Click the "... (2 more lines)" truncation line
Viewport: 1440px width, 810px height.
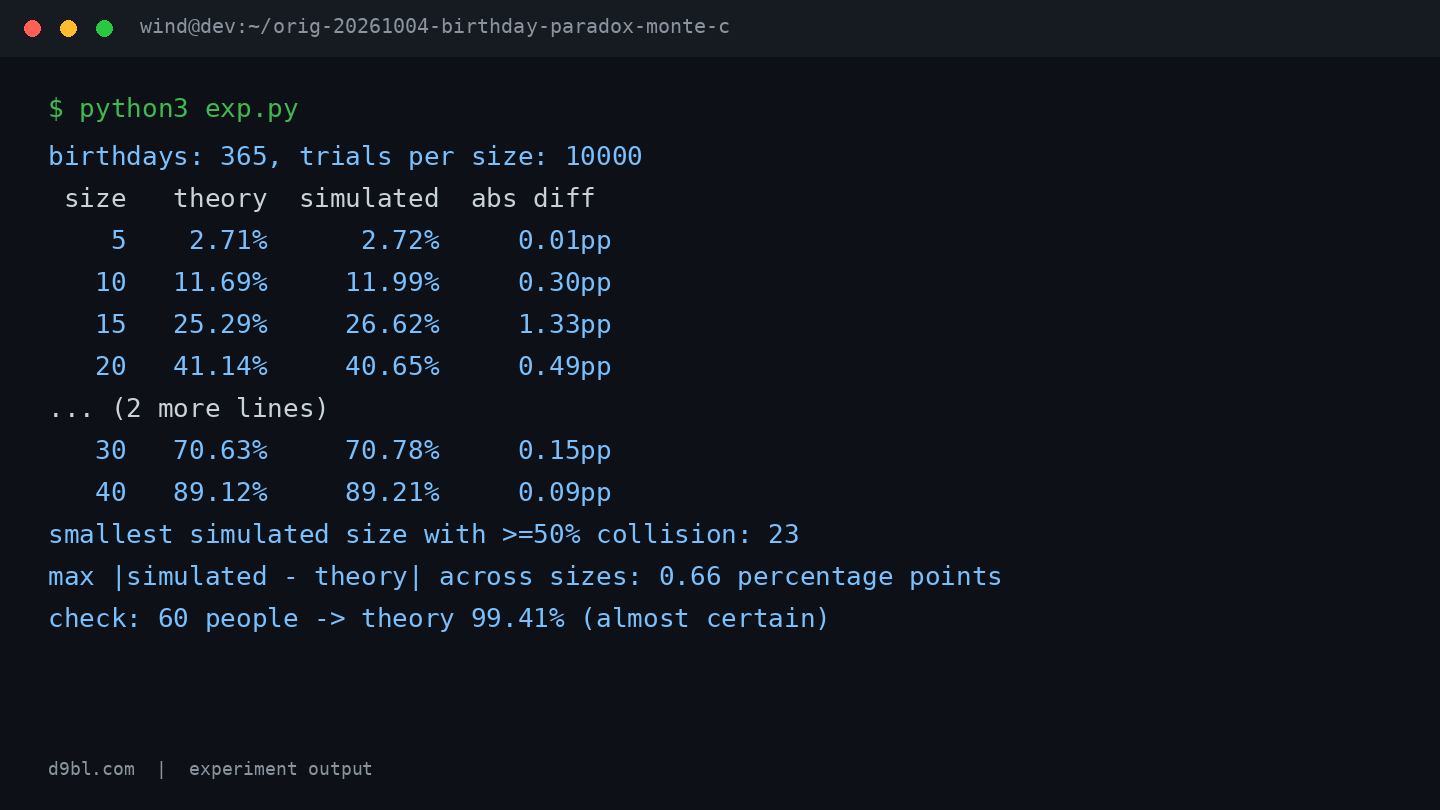click(x=188, y=409)
